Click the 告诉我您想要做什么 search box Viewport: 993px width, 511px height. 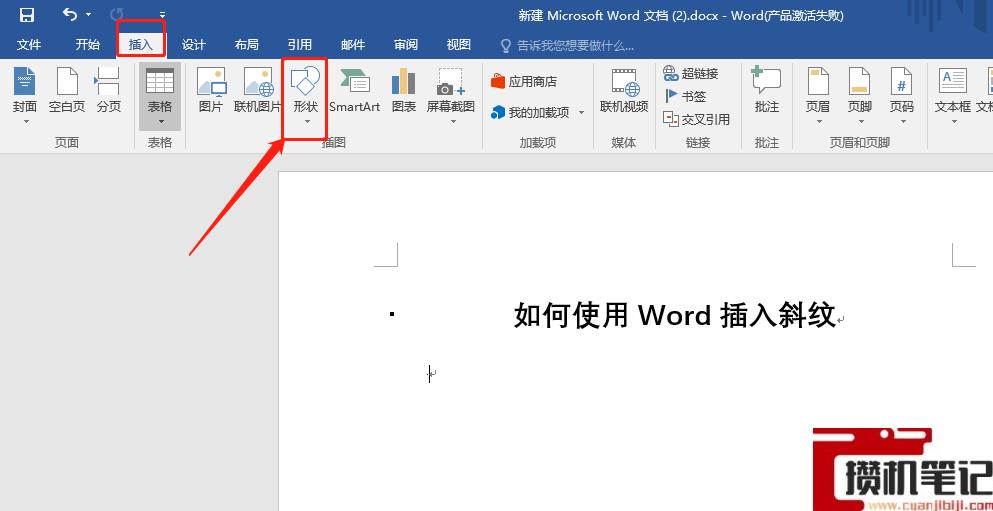tap(568, 46)
